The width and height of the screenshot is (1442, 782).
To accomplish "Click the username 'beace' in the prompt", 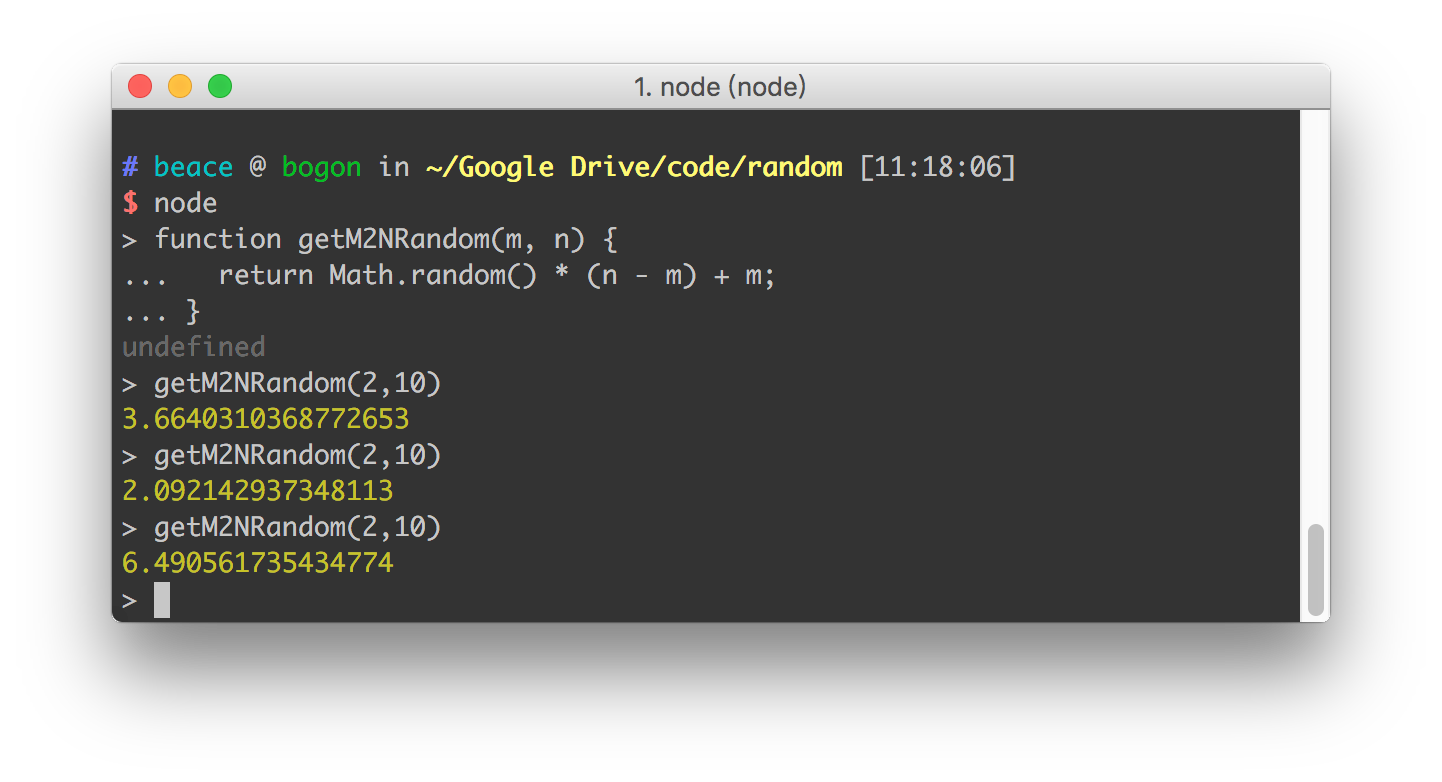I will coord(194,167).
